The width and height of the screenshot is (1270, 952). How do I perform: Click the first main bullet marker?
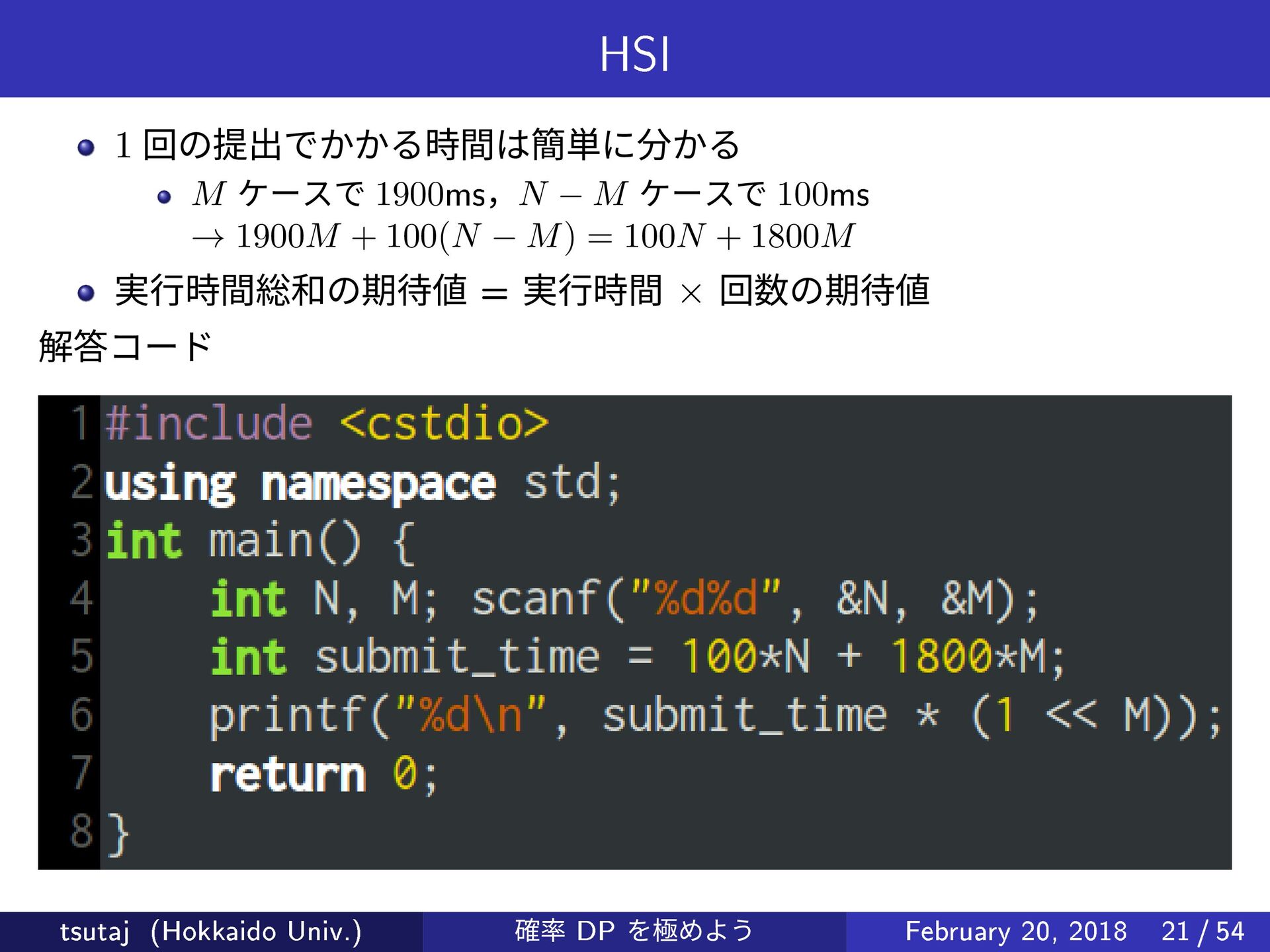tap(86, 147)
